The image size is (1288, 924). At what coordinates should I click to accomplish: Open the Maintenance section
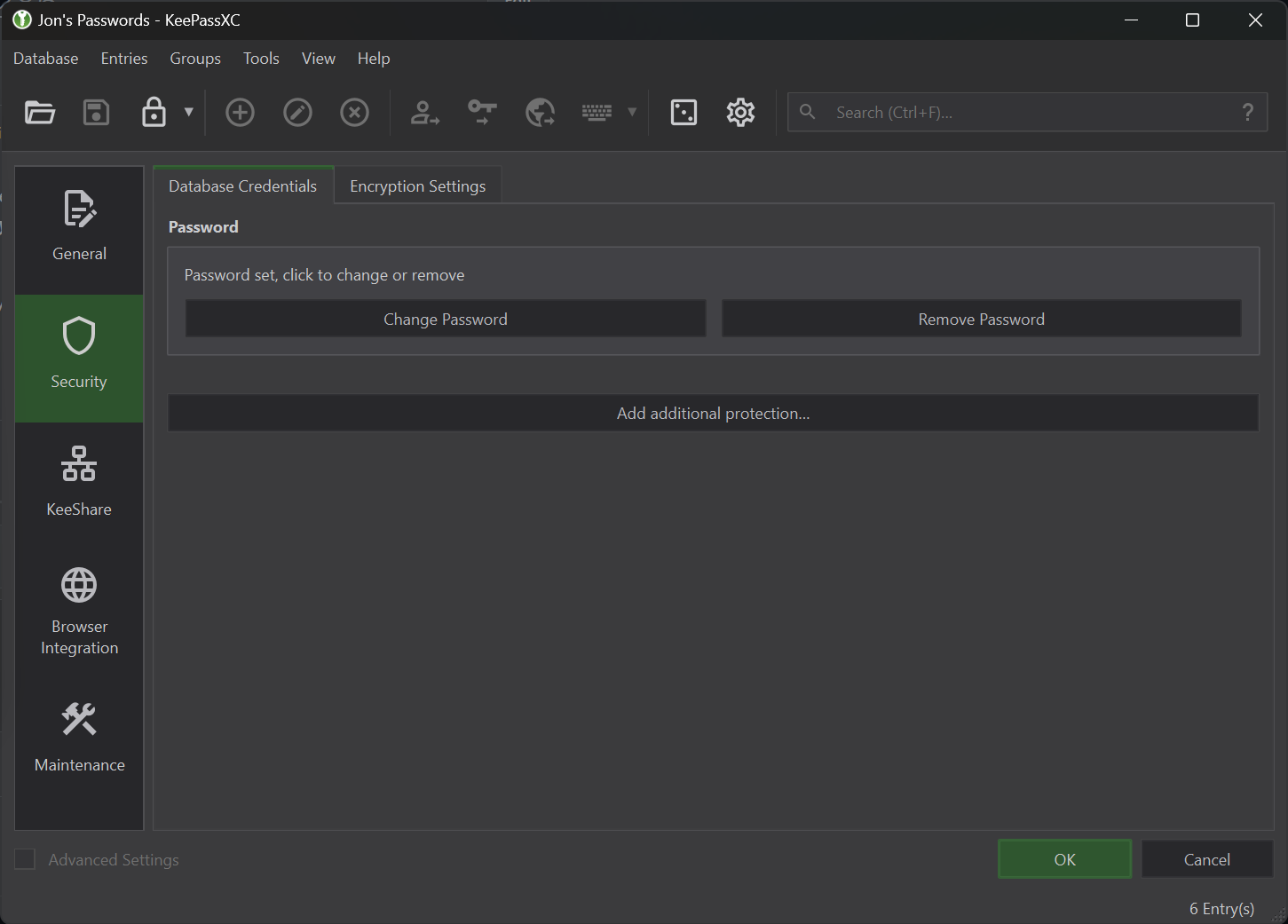79,741
